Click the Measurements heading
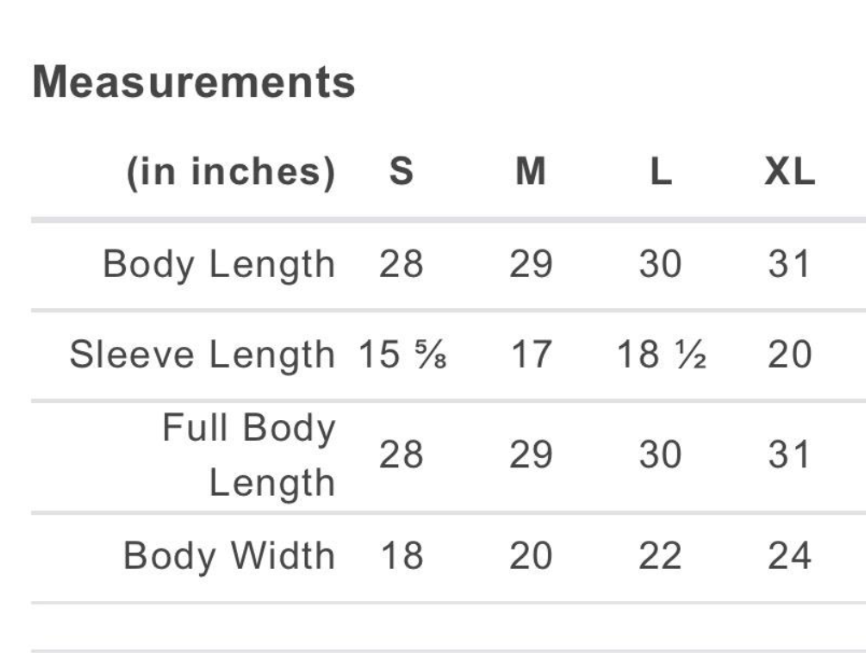The image size is (866, 653). pyautogui.click(x=194, y=82)
